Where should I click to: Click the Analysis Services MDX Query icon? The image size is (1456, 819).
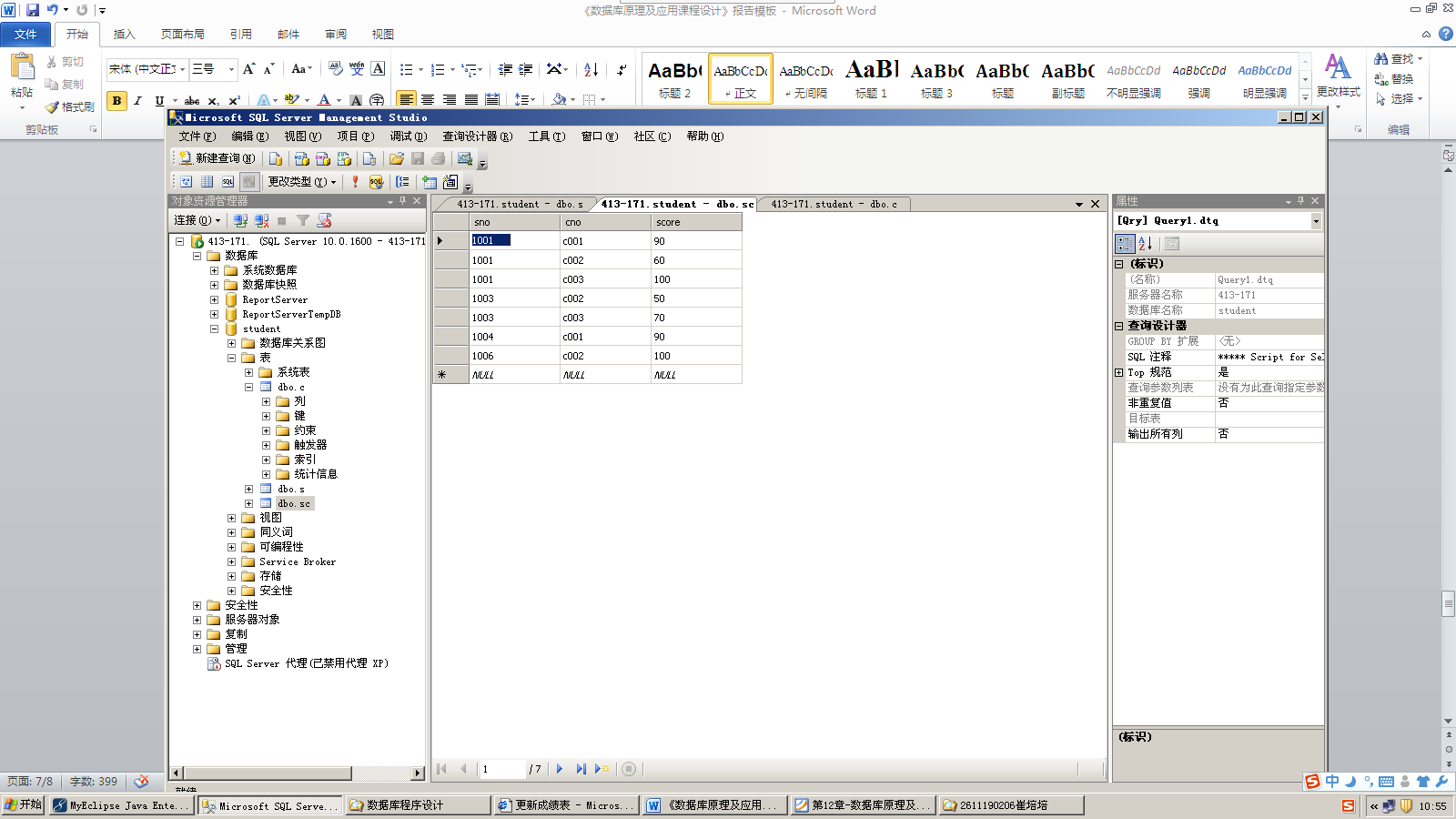[301, 158]
